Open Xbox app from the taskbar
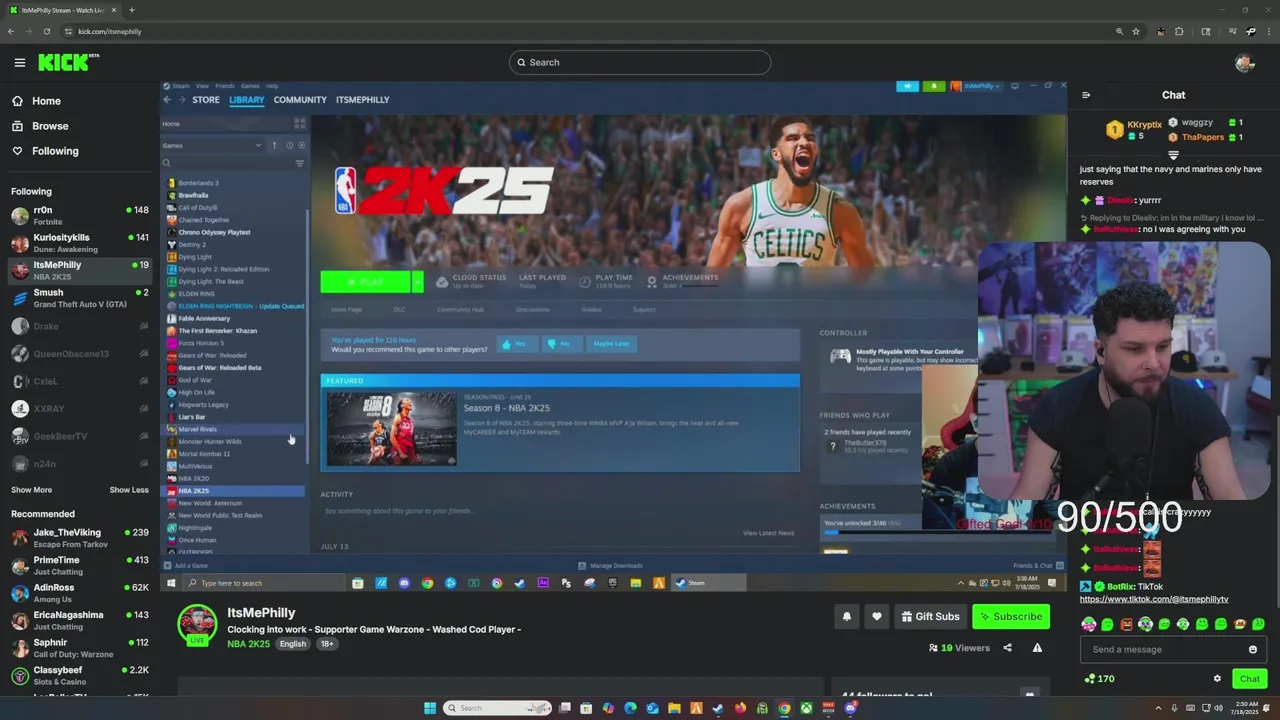This screenshot has width=1280, height=720. (x=806, y=708)
